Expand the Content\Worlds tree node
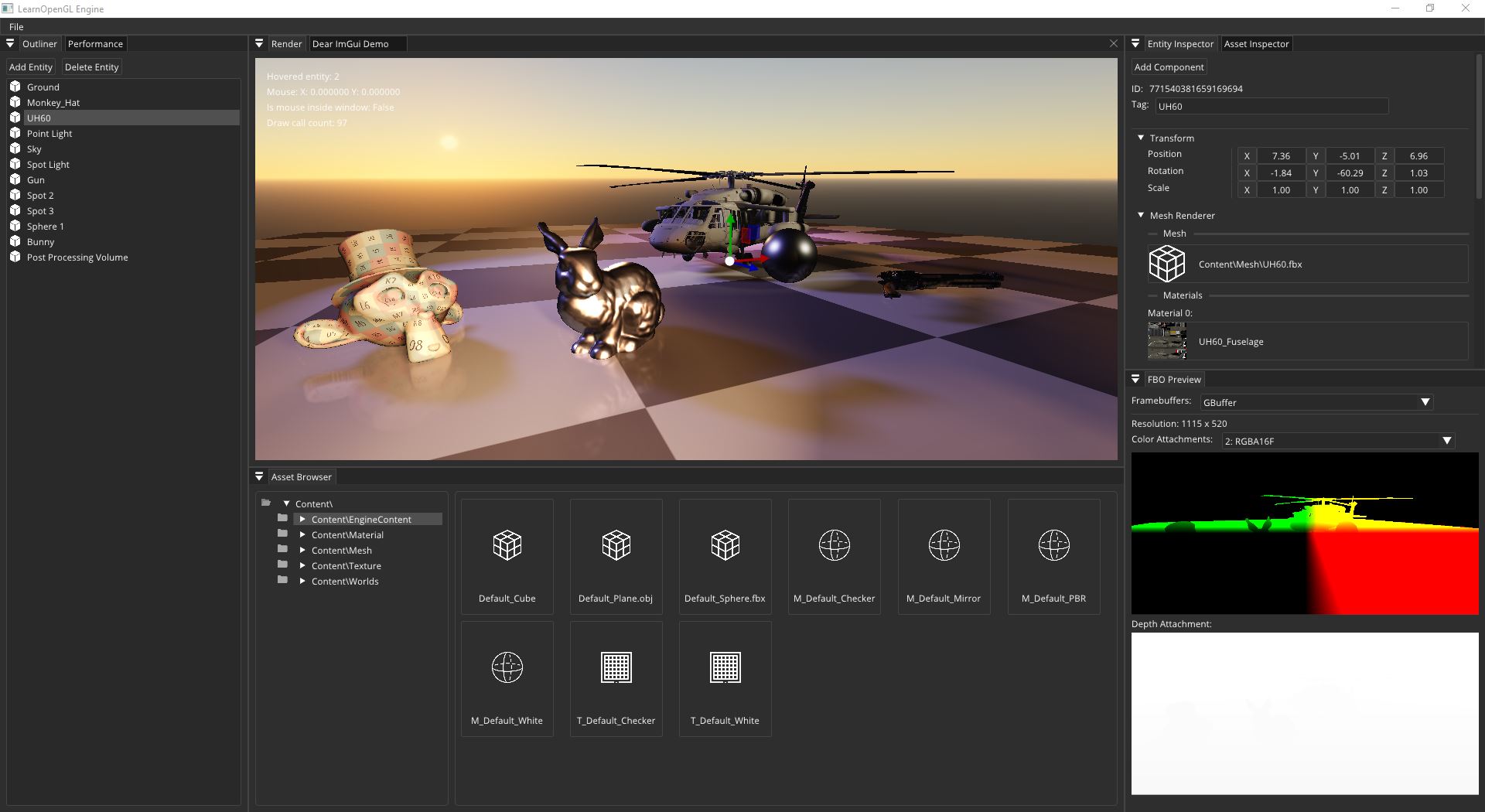 pos(302,581)
